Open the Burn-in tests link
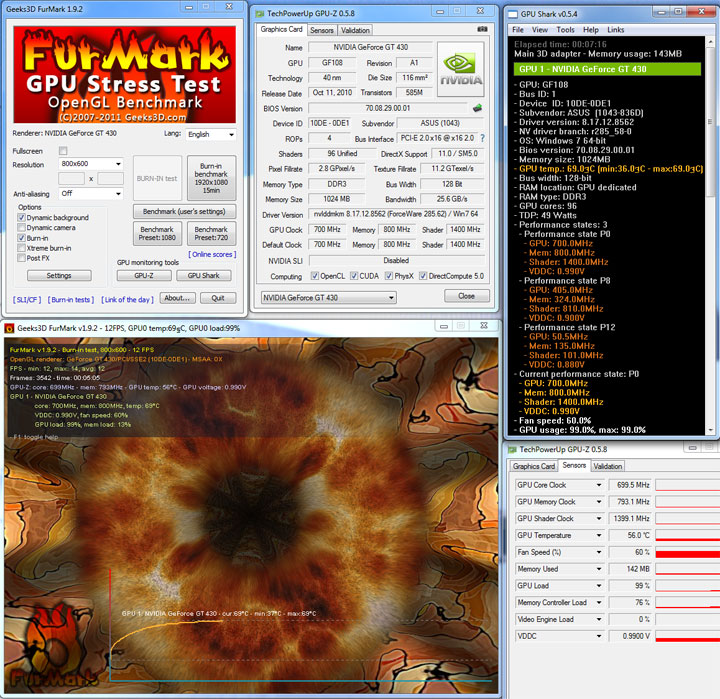This screenshot has width=720, height=699. [x=71, y=299]
